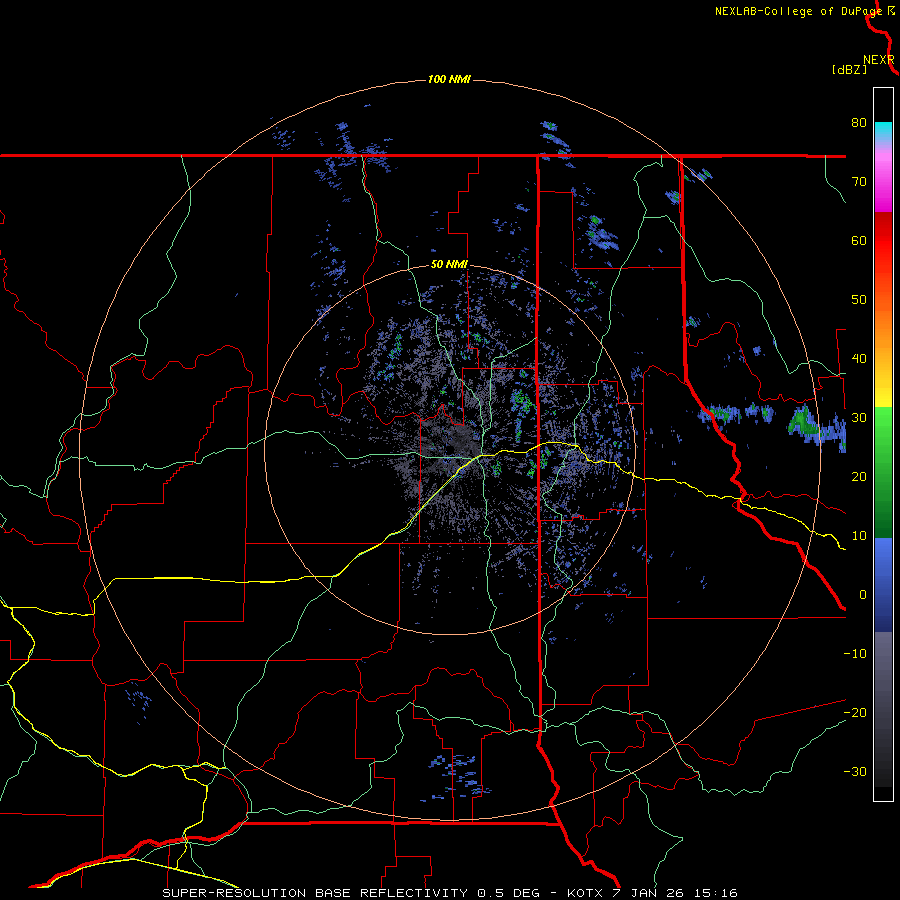
Task: Click the 10 value on the dBZ scale
Action: coord(859,536)
